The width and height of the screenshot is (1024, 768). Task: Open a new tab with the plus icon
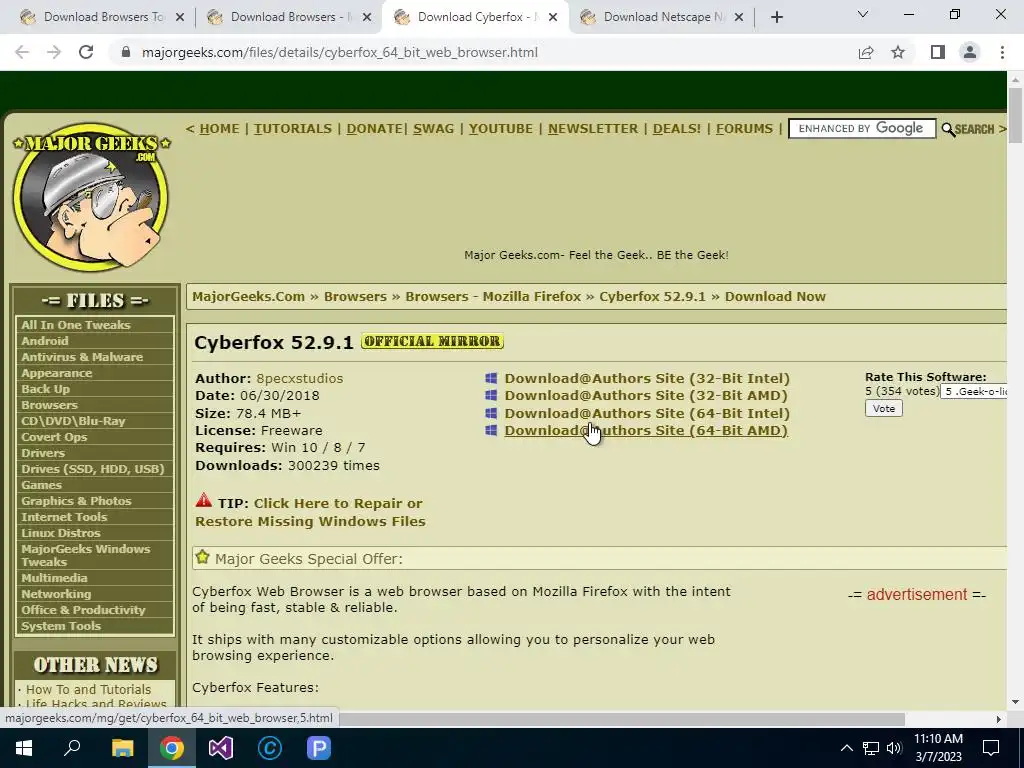point(776,18)
